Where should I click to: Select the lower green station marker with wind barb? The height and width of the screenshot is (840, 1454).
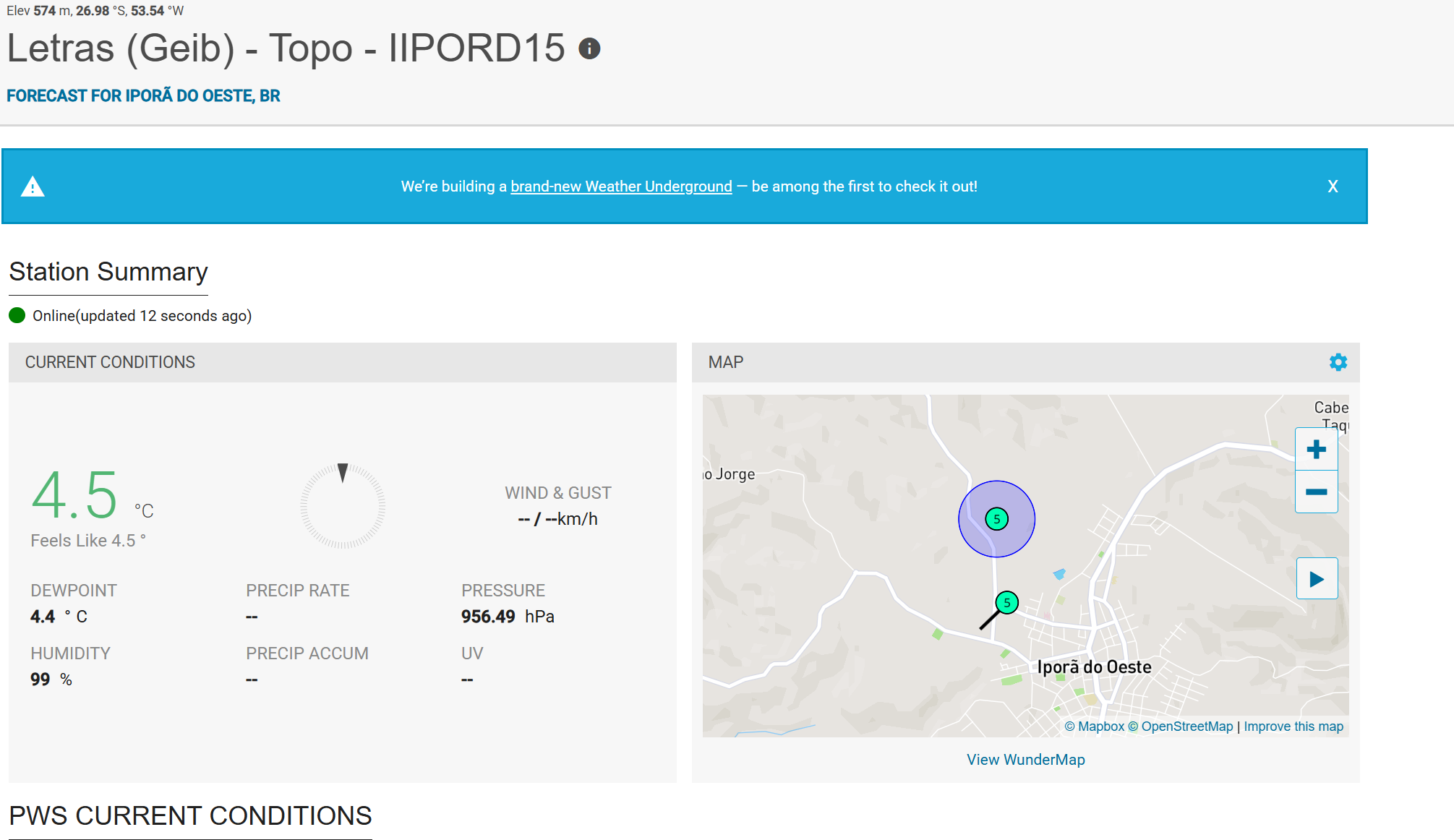[1006, 602]
